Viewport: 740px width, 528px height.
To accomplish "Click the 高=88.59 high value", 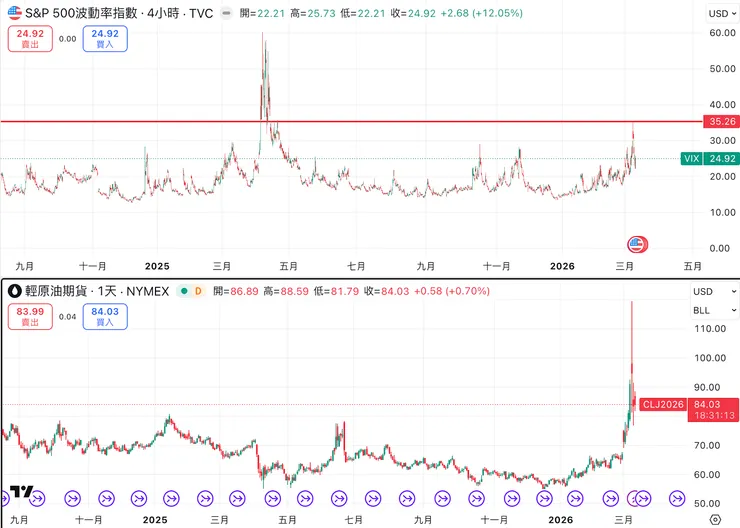I will click(286, 291).
